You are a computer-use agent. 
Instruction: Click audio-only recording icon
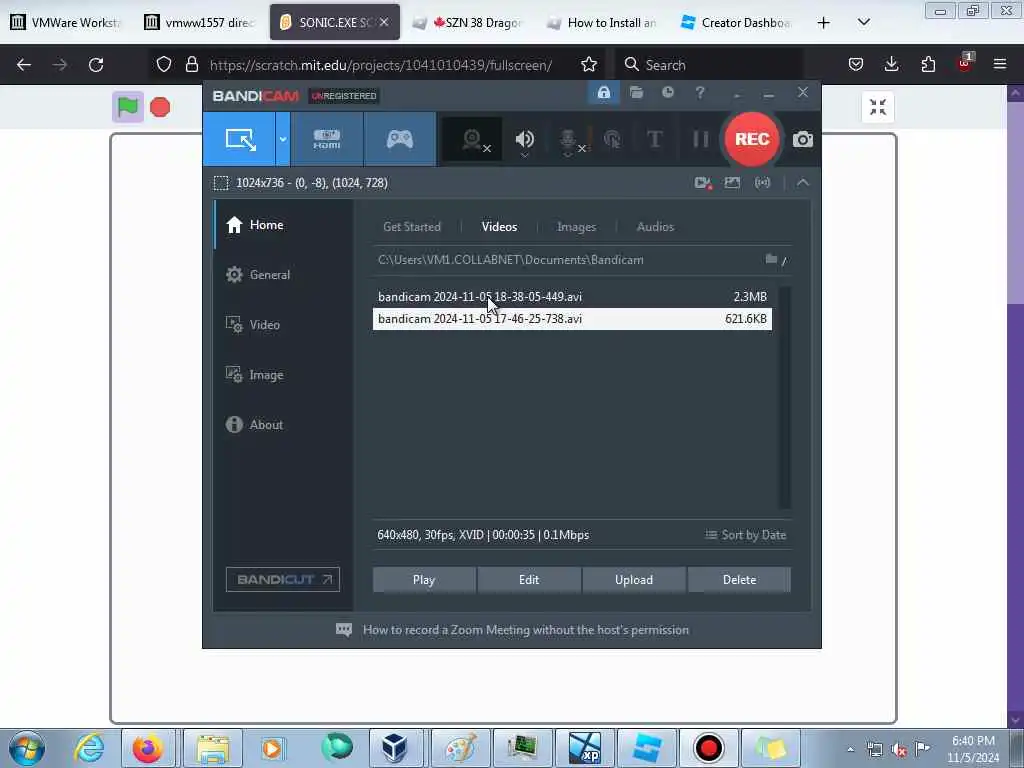point(762,183)
